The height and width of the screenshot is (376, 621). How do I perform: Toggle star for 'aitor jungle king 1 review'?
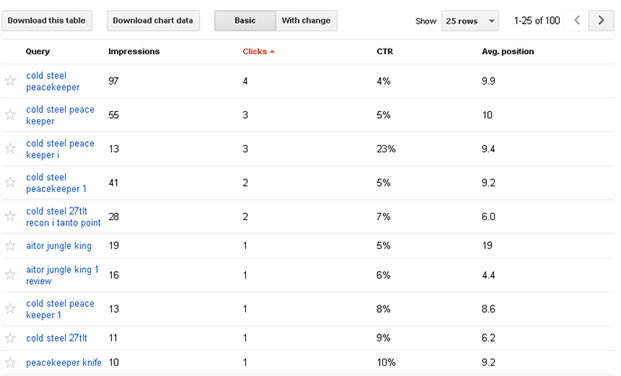pos(10,275)
